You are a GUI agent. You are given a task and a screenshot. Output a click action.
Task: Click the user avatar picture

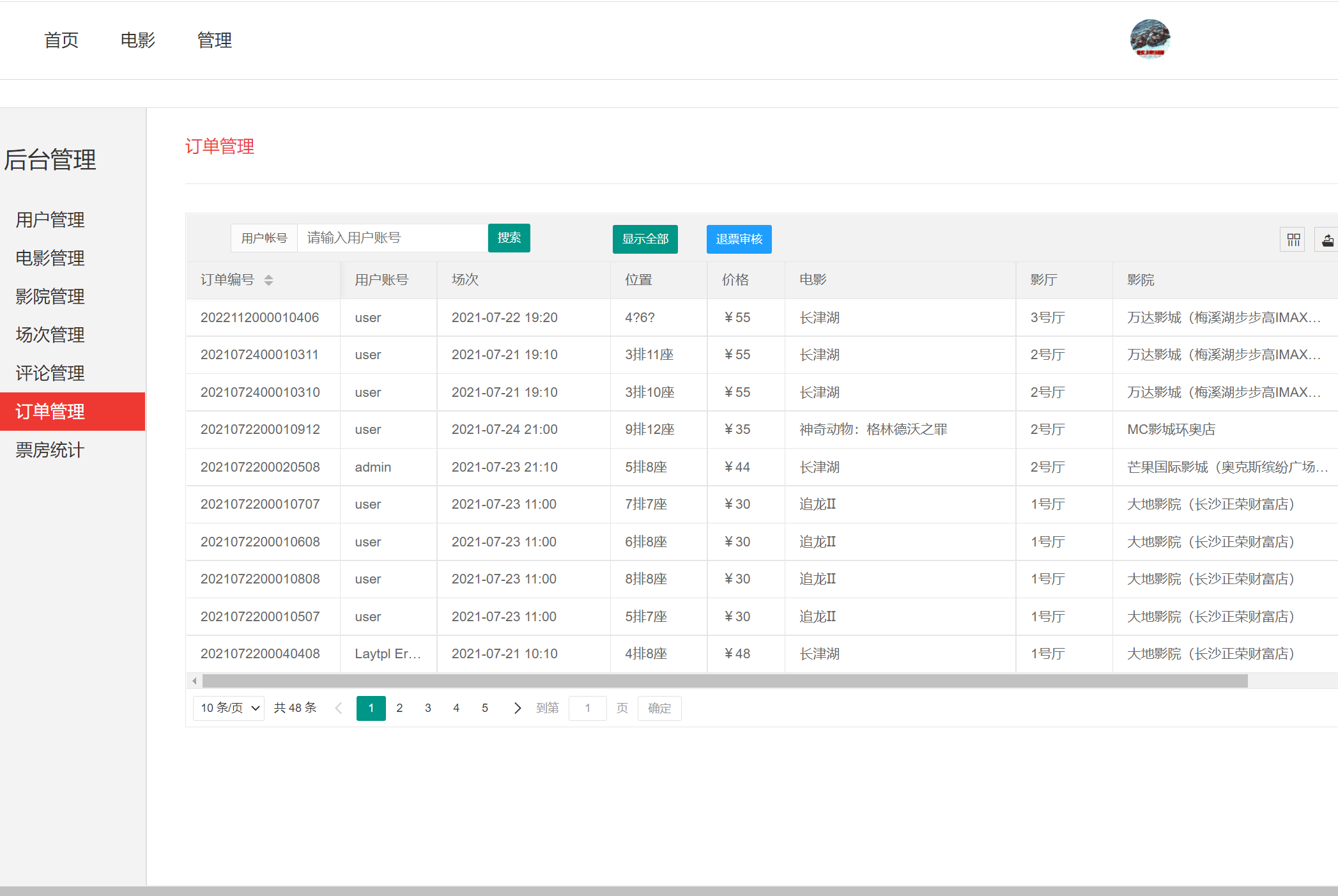click(1150, 39)
